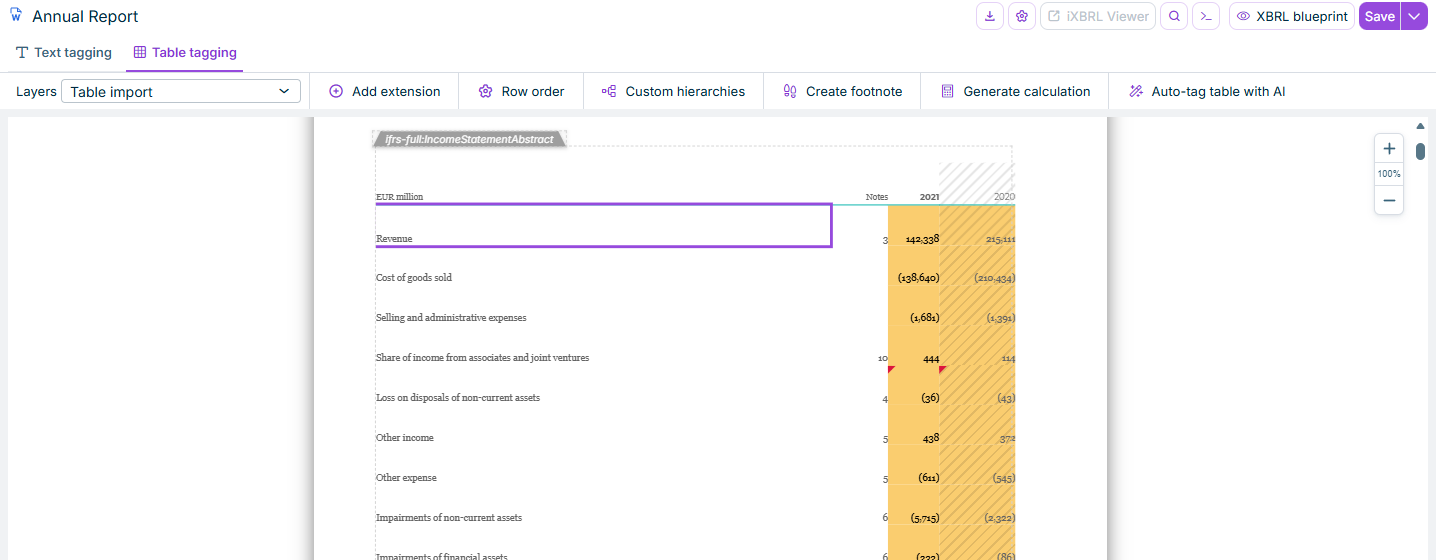Screen dimensions: 1436x560
Task: Open the Layers dropdown
Action: point(181,91)
